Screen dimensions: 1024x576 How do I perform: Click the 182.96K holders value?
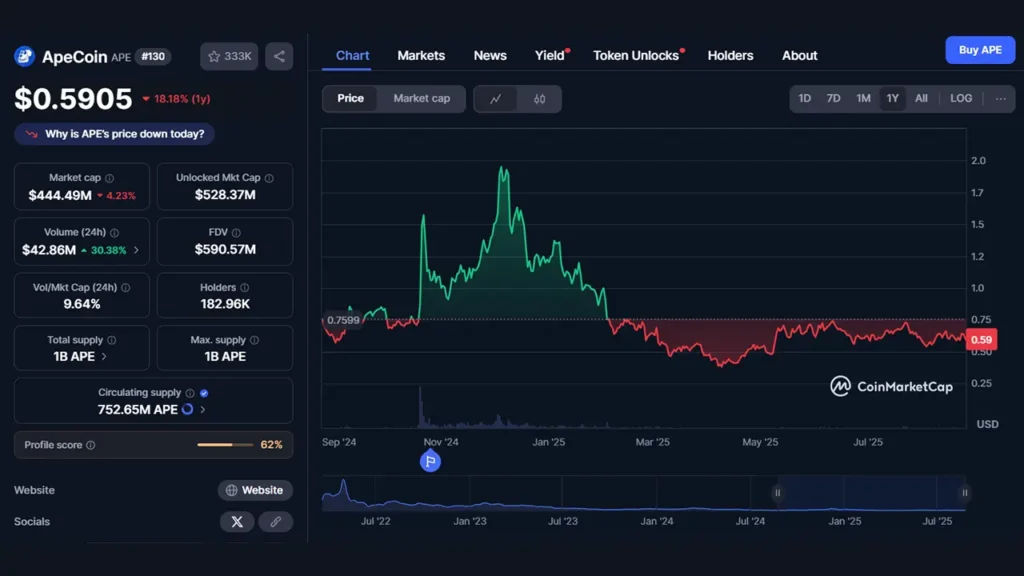(x=225, y=304)
